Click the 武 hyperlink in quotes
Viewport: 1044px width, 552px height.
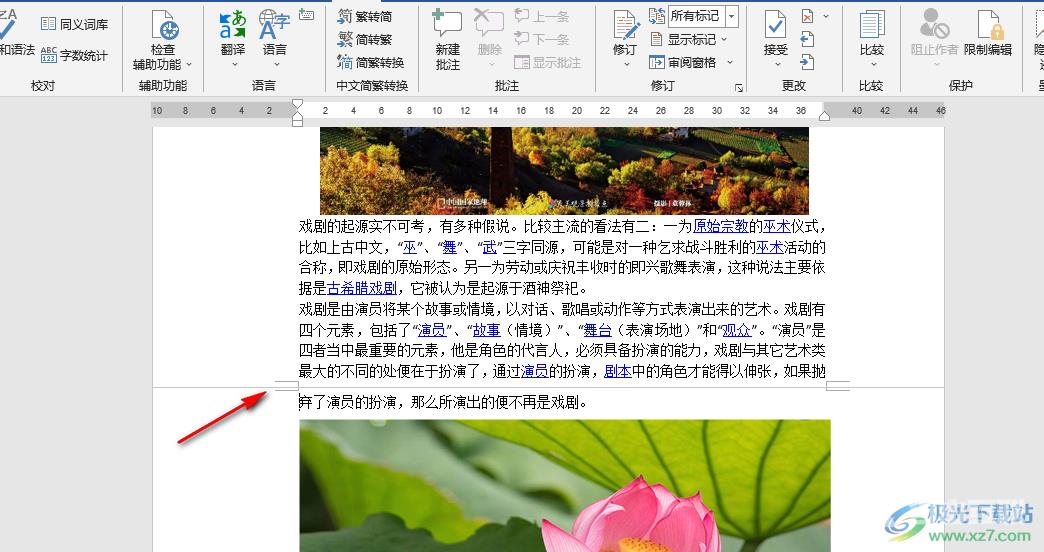point(489,247)
